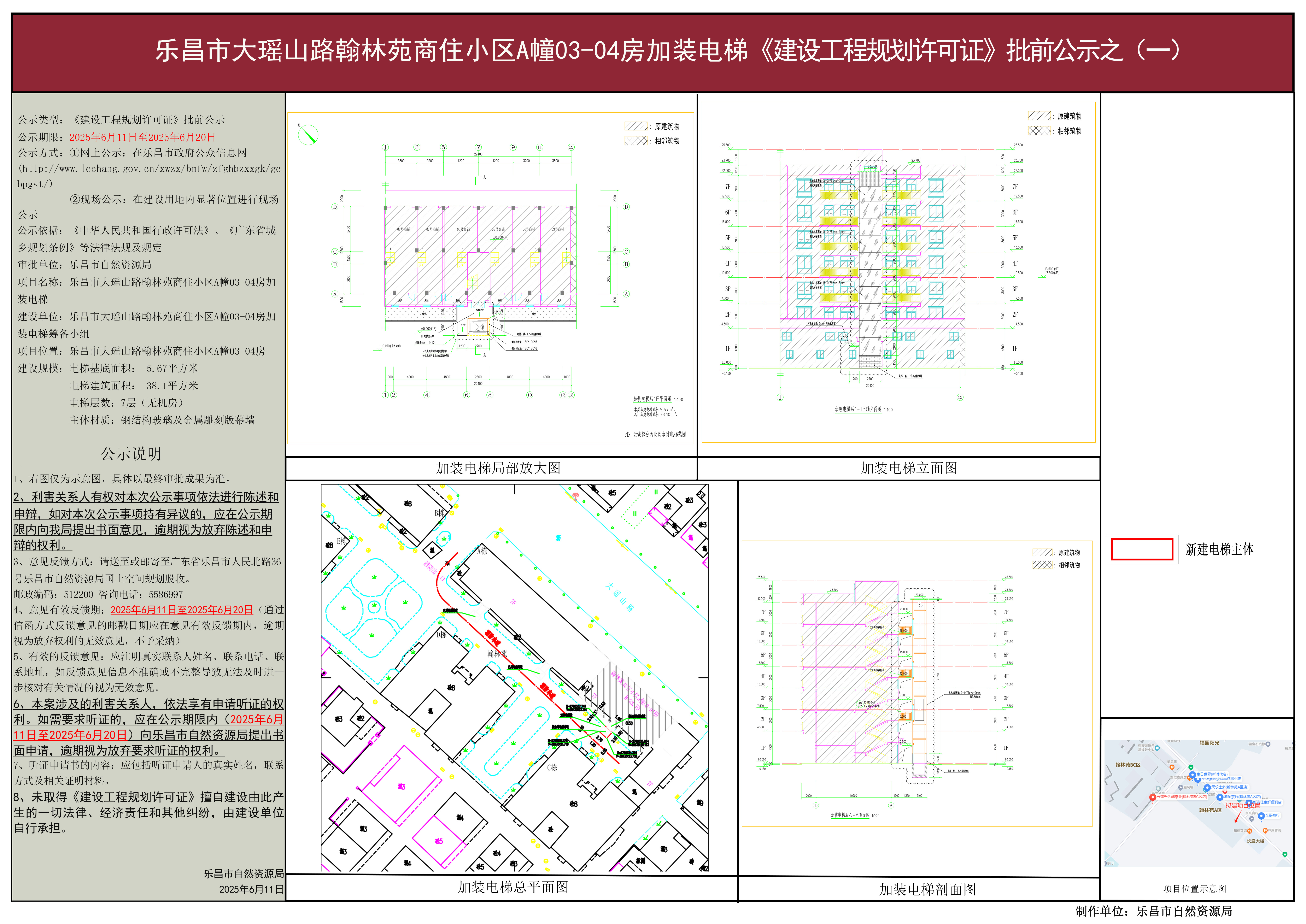Open the general site plan drawing

pos(514,678)
